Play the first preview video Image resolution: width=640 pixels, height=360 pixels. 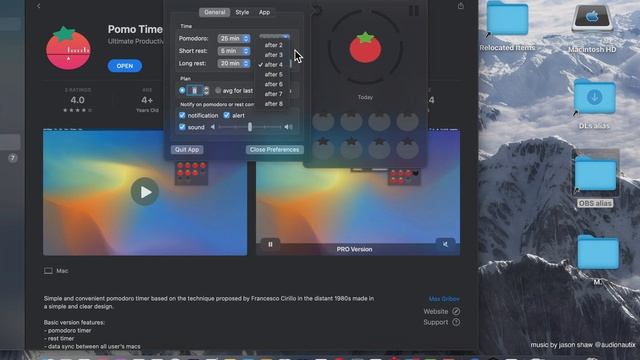[x=144, y=191]
